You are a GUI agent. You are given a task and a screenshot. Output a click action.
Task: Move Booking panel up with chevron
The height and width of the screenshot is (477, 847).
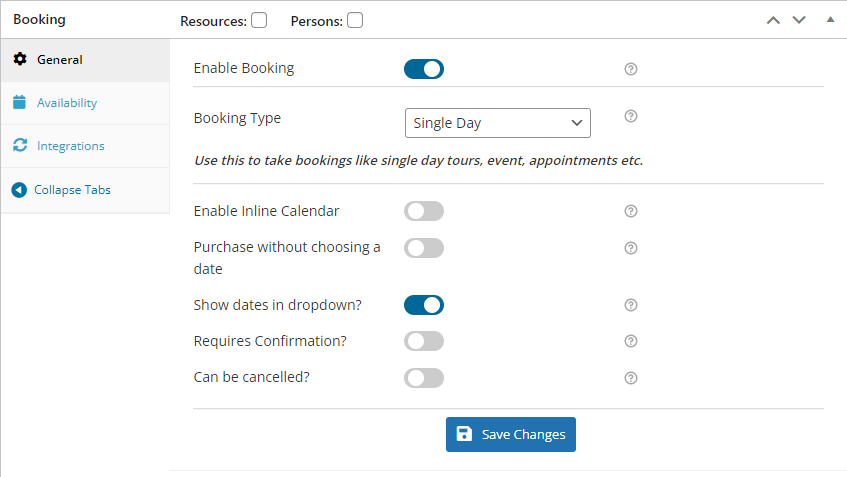(774, 21)
